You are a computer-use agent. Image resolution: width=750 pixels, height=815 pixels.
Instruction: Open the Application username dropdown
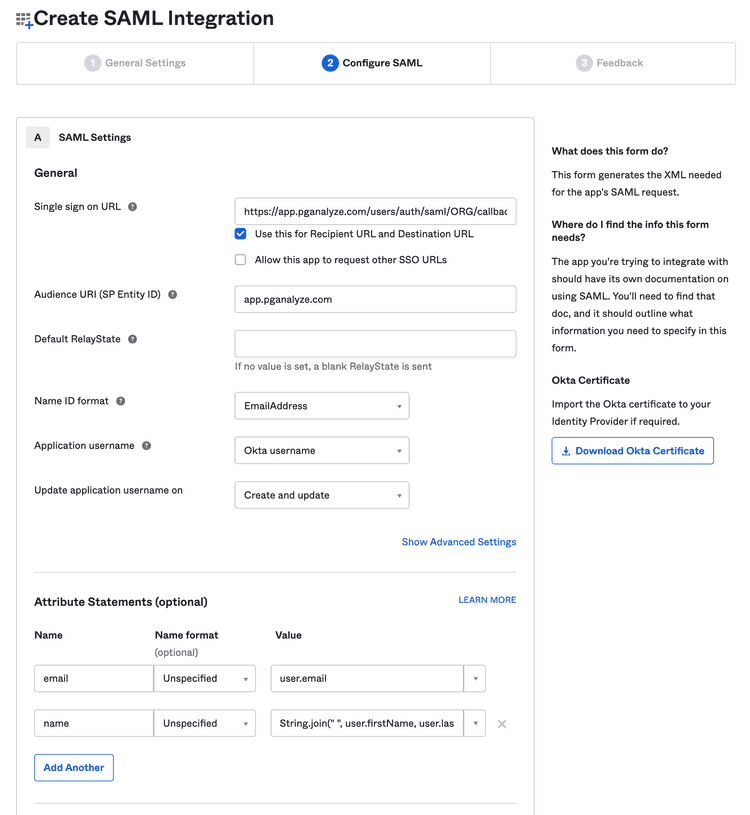tap(322, 451)
